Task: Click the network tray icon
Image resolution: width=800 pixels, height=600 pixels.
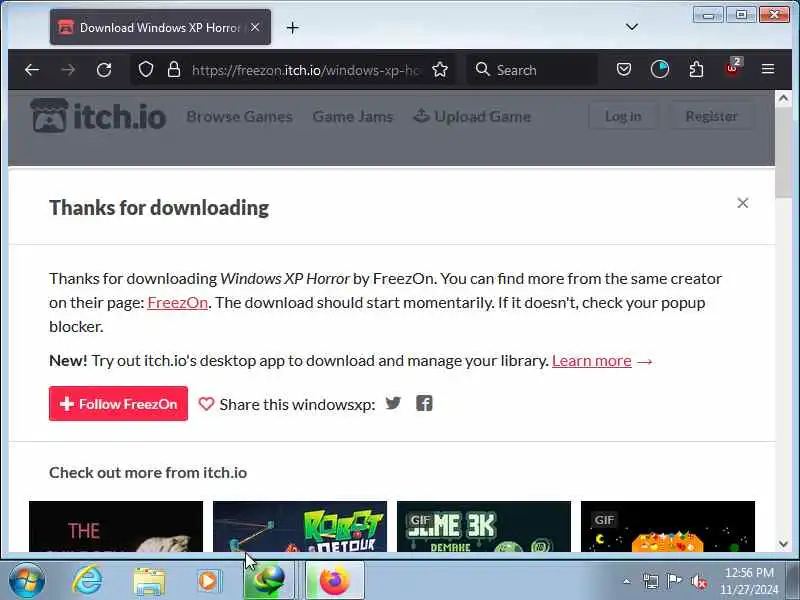Action: pos(651,581)
